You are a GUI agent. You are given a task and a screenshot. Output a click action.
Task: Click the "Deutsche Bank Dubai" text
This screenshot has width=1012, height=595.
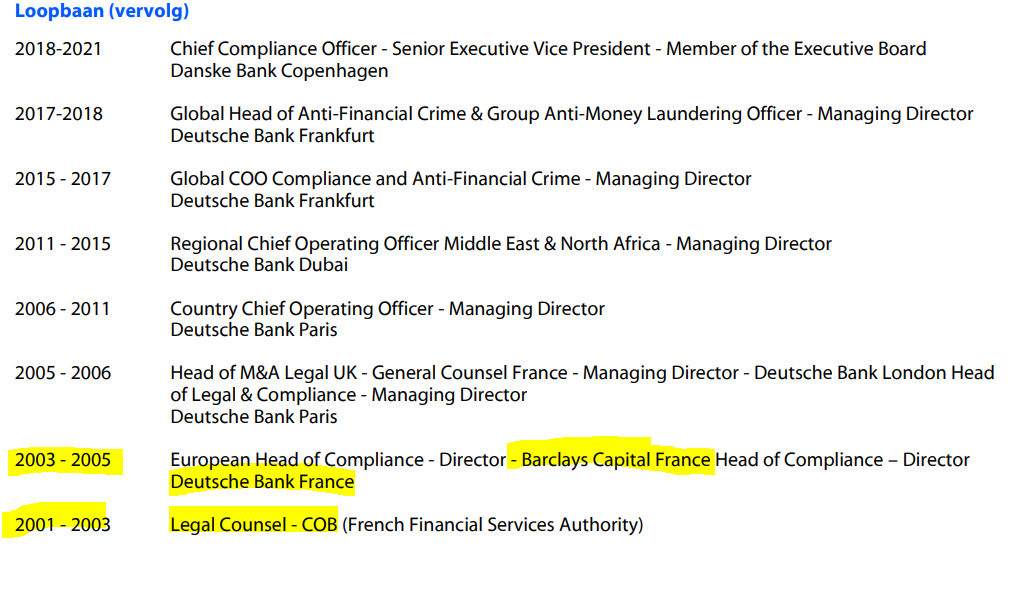tap(259, 265)
